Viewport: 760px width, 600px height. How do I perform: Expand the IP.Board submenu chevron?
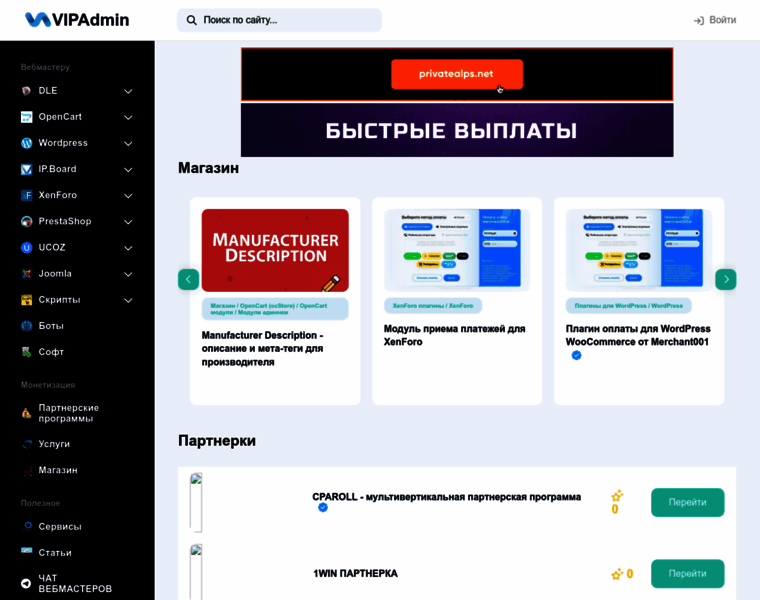(x=128, y=169)
